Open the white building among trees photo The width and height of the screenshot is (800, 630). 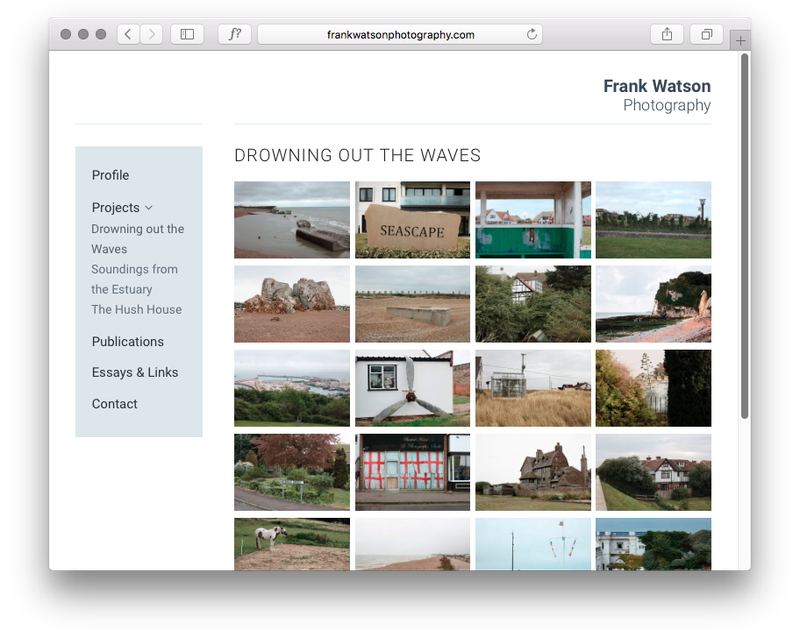coord(654,544)
